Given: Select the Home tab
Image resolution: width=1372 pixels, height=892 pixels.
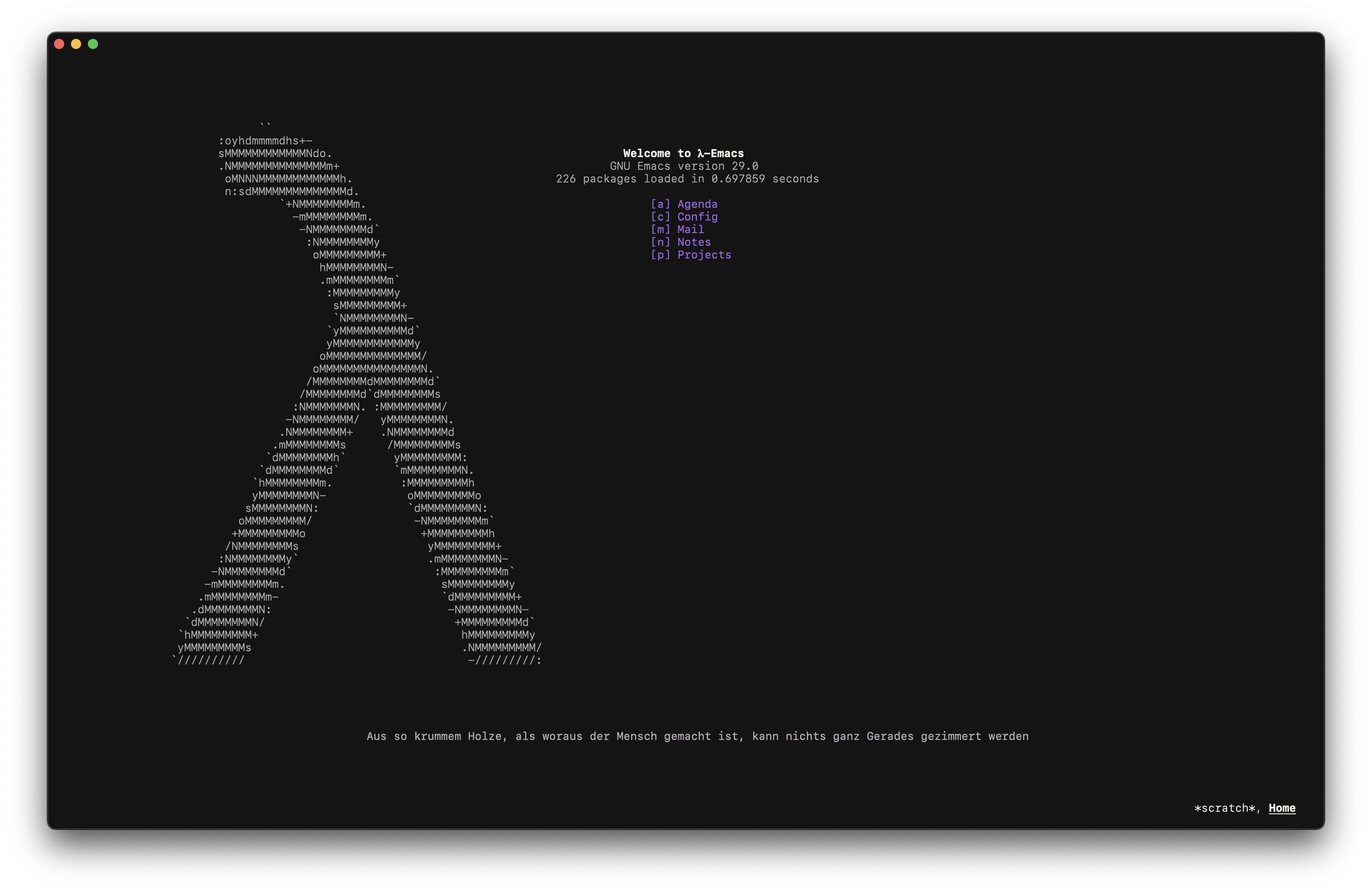Looking at the screenshot, I should pos(1282,808).
